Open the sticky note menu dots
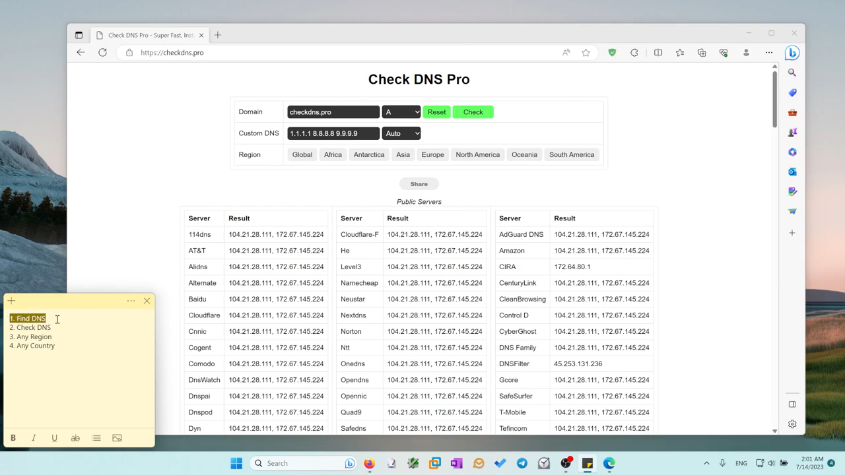 click(x=131, y=301)
